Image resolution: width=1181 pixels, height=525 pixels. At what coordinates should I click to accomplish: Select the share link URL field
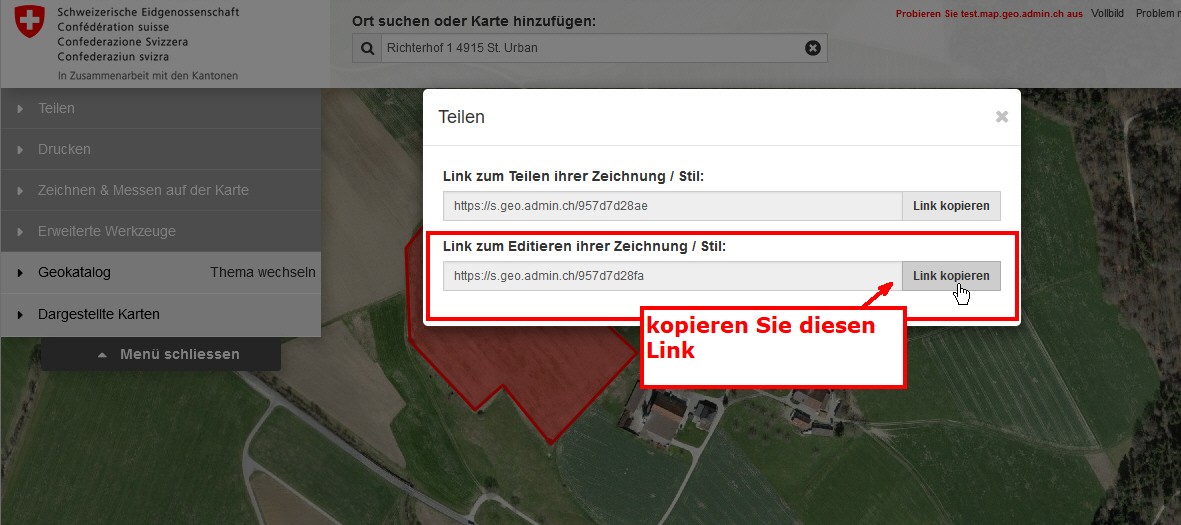coord(673,206)
